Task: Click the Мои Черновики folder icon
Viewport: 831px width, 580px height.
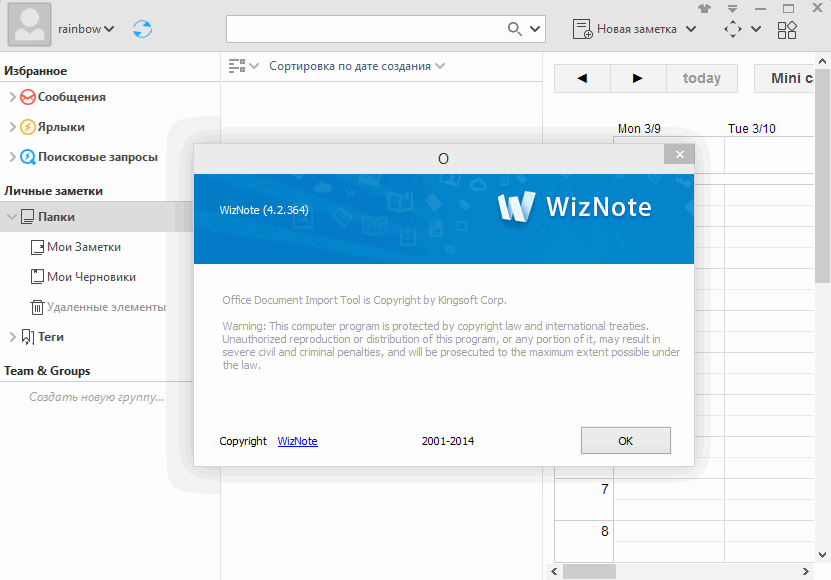Action: tap(37, 277)
